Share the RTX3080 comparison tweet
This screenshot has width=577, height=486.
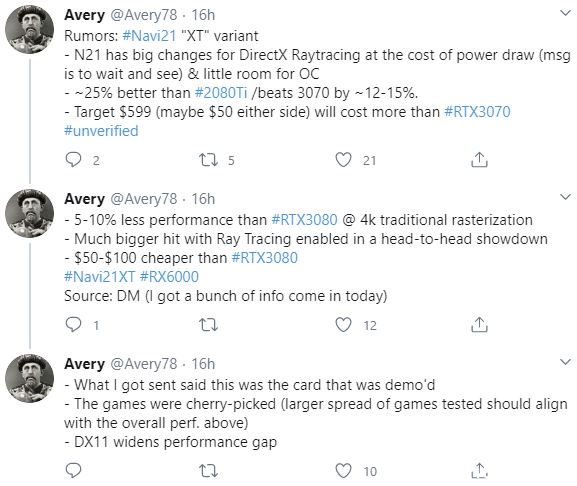tap(479, 324)
